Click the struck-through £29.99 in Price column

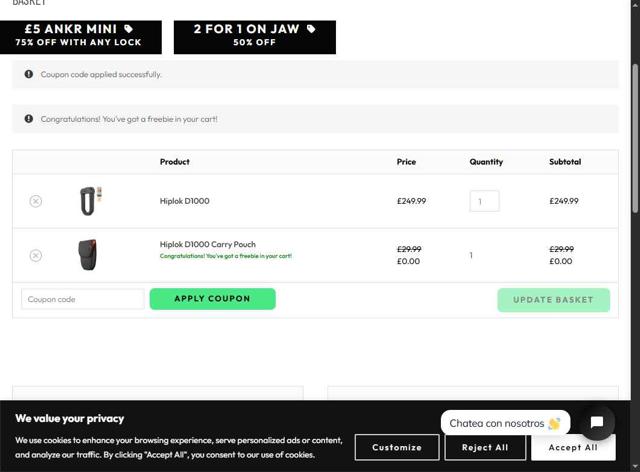pos(409,249)
